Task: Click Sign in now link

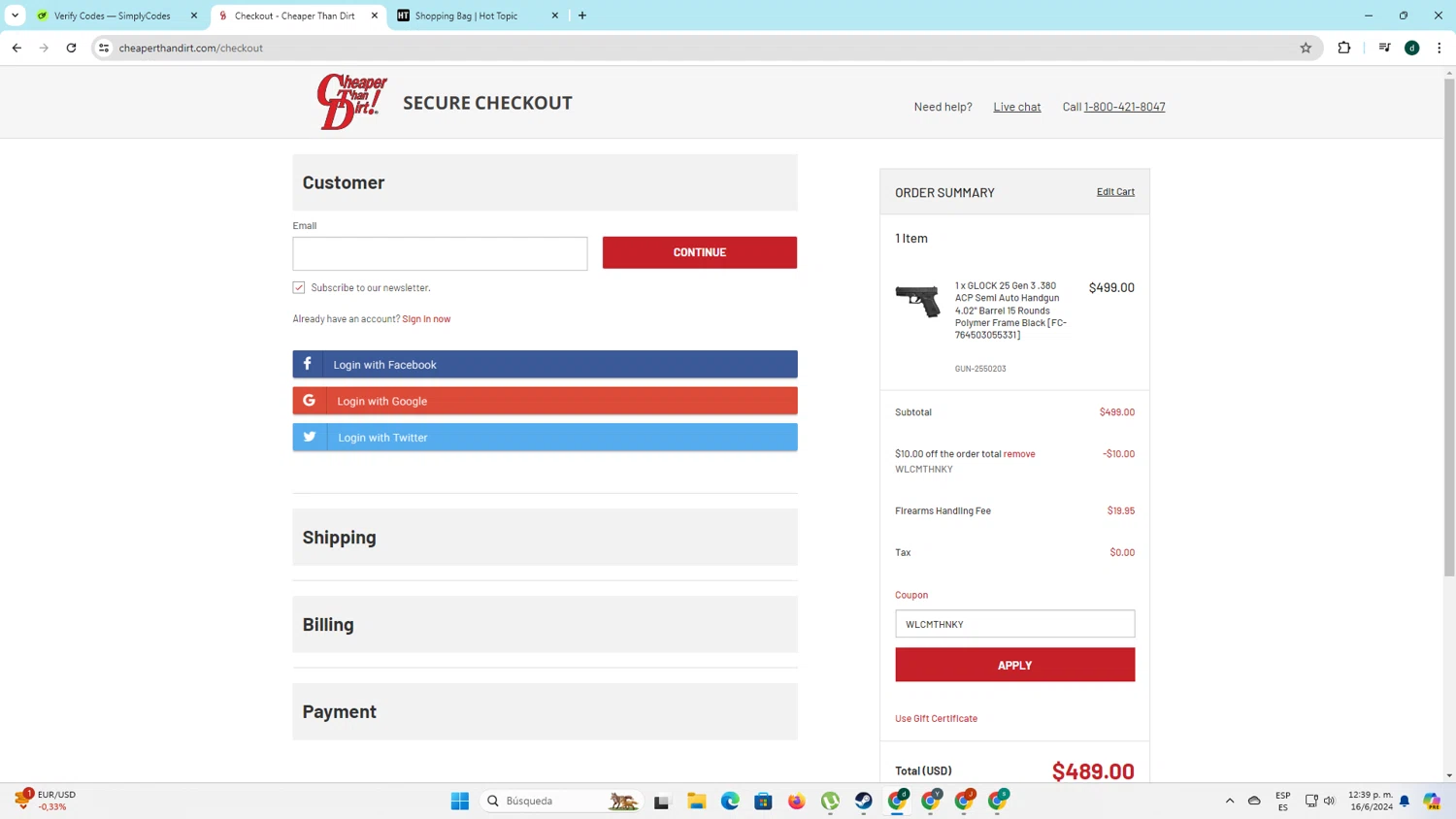Action: click(x=426, y=318)
